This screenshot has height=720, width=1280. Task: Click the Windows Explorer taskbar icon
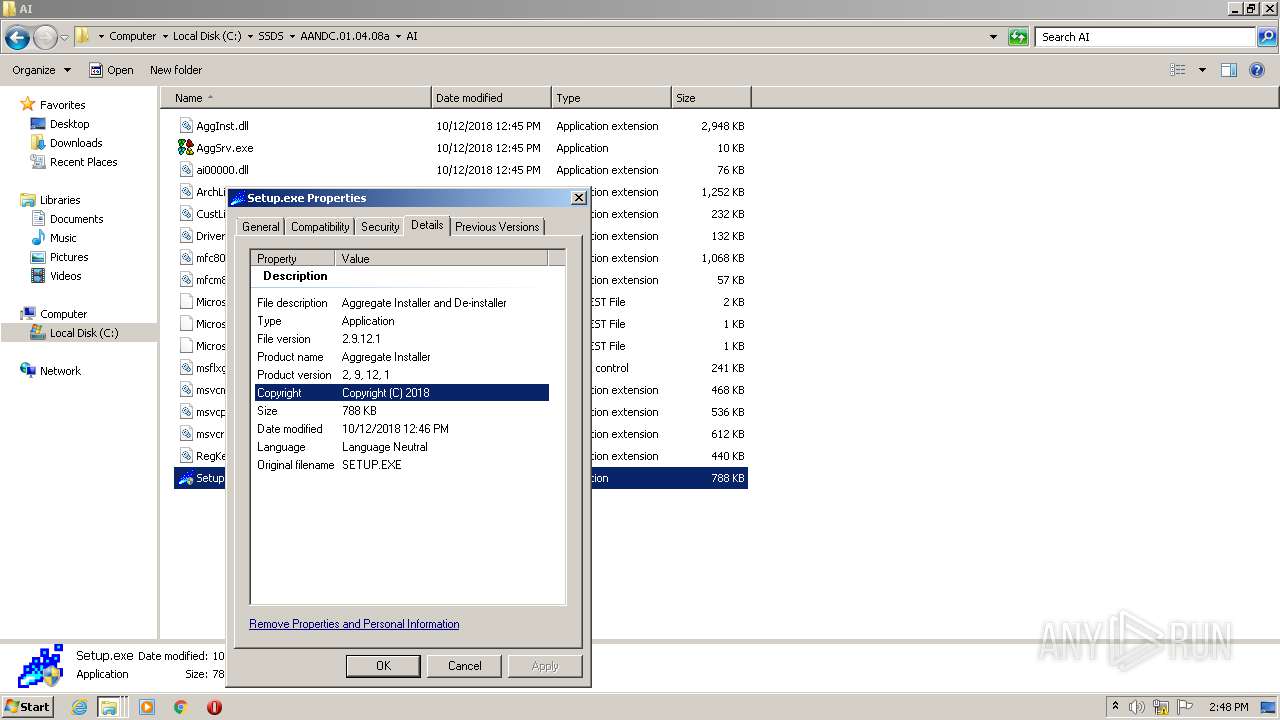pyautogui.click(x=108, y=707)
